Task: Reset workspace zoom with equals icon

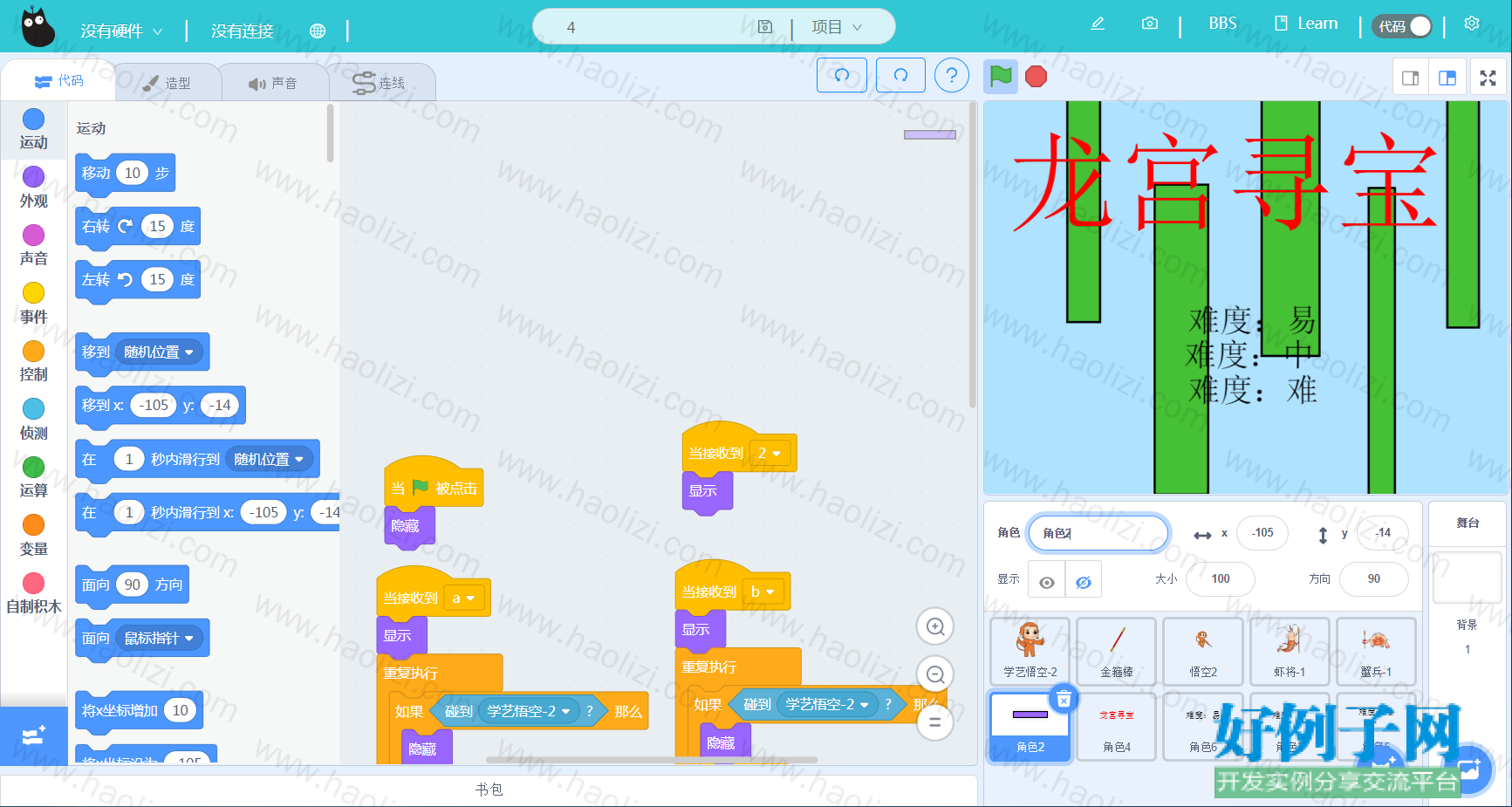Action: click(935, 722)
